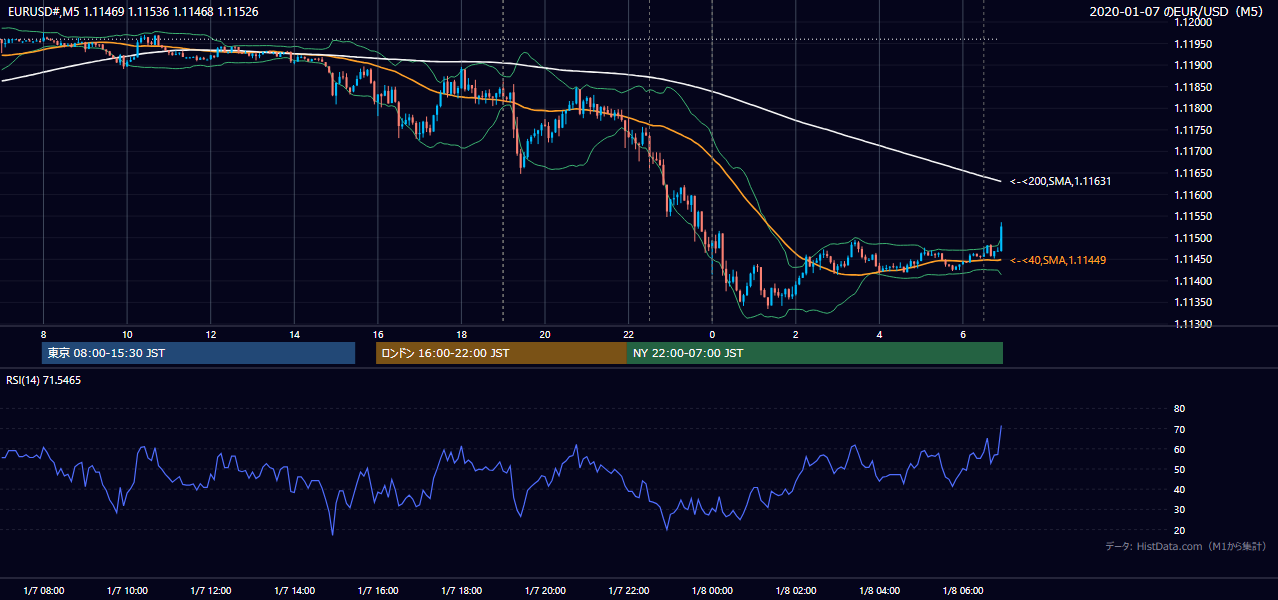Click the latest RSI peak above 70
This screenshot has height=600, width=1278.
tap(1001, 427)
